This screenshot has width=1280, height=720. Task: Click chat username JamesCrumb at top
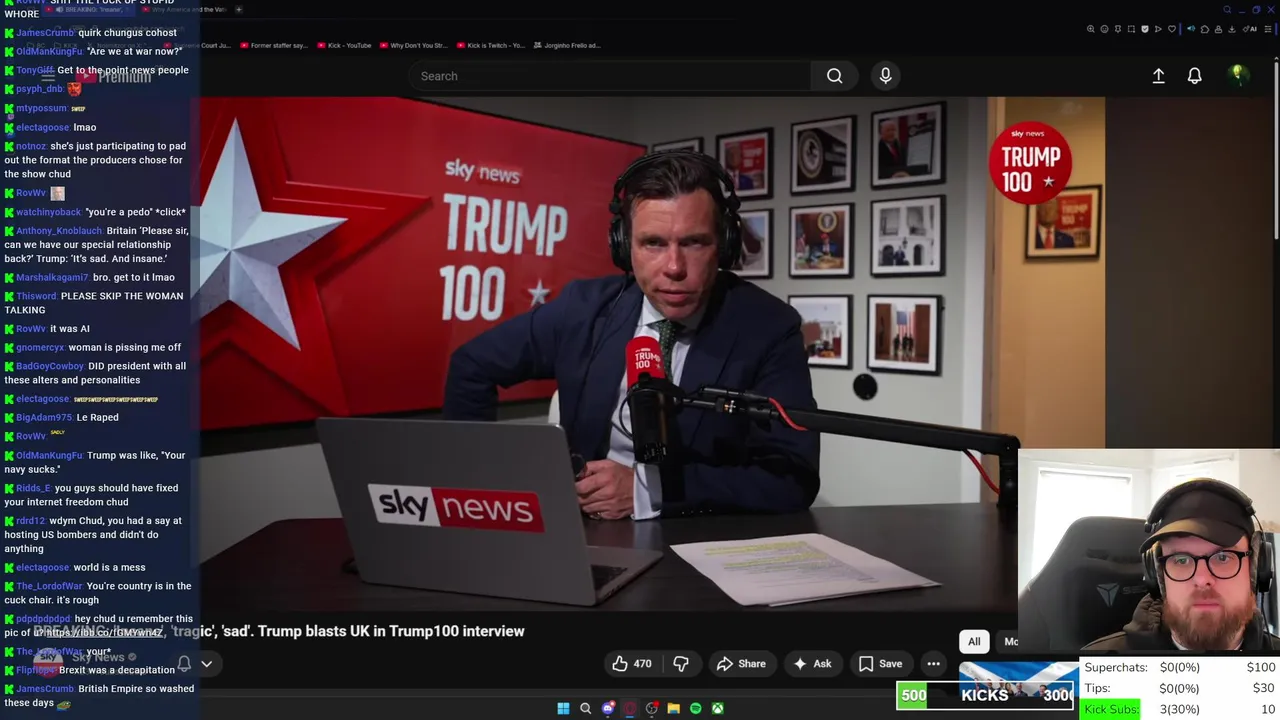[45, 33]
